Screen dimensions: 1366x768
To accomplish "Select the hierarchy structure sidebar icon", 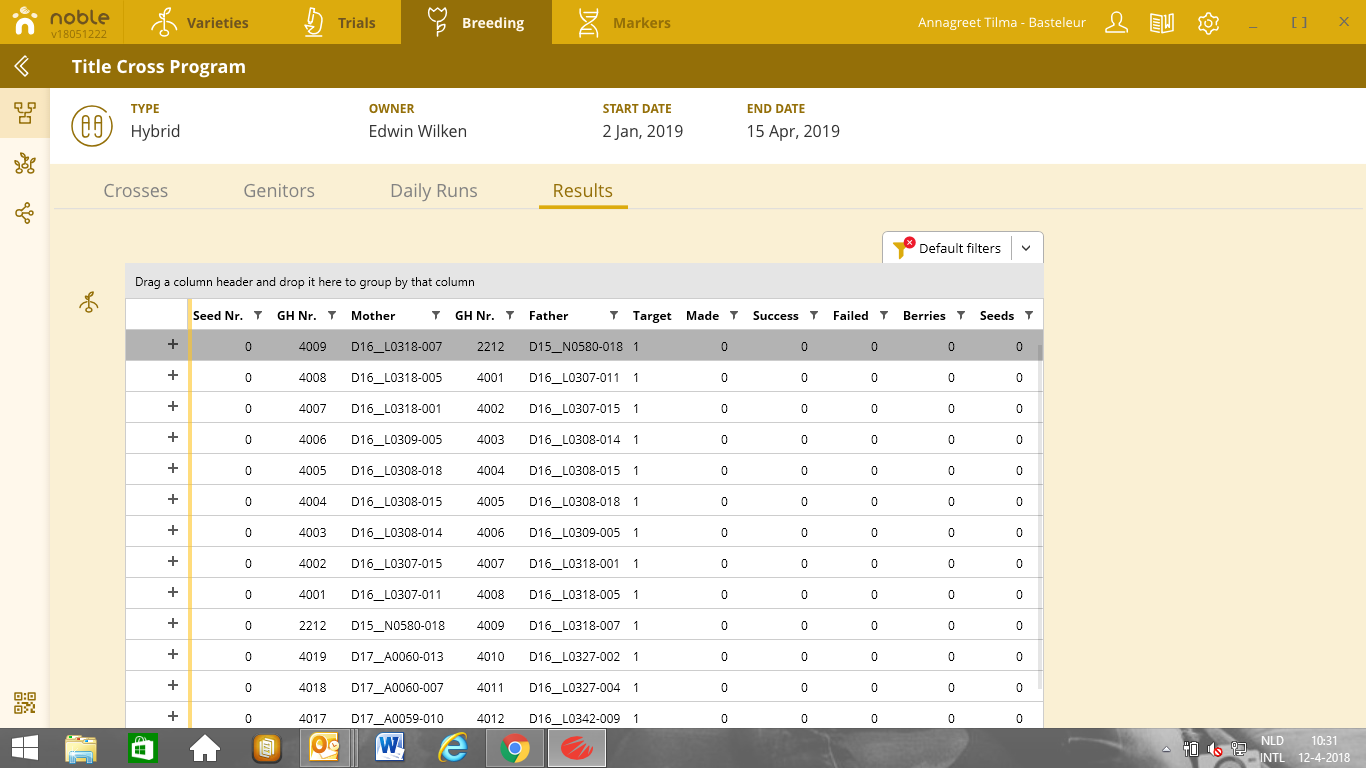I will click(x=25, y=112).
